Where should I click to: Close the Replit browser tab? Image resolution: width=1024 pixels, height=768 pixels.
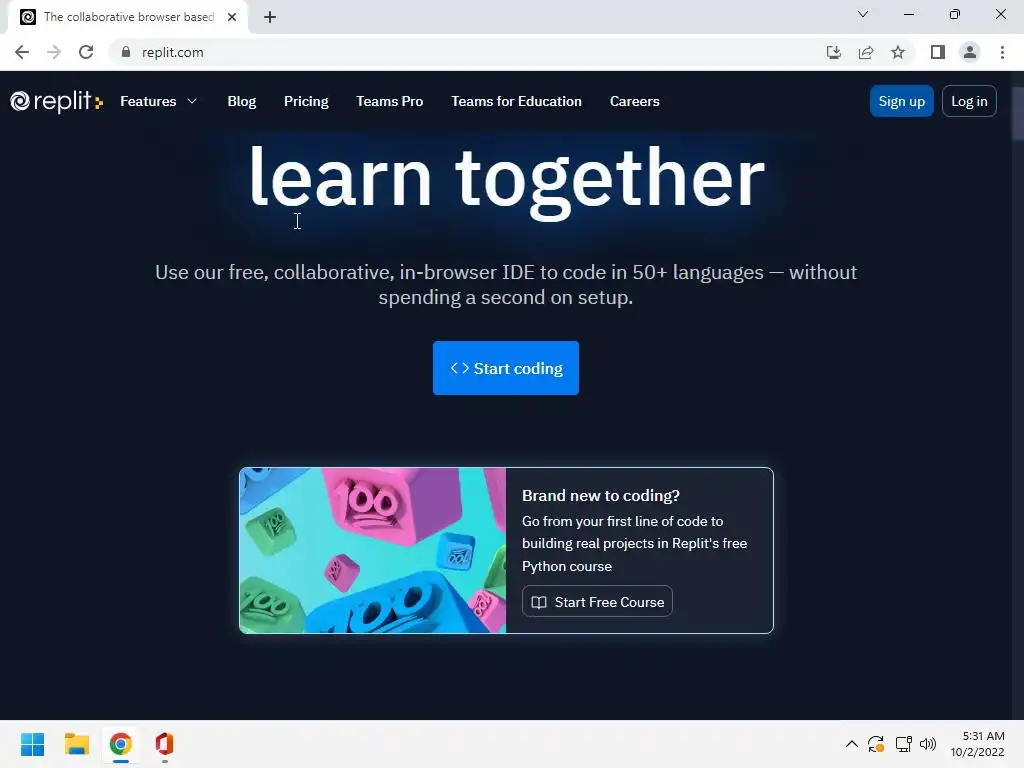232,17
